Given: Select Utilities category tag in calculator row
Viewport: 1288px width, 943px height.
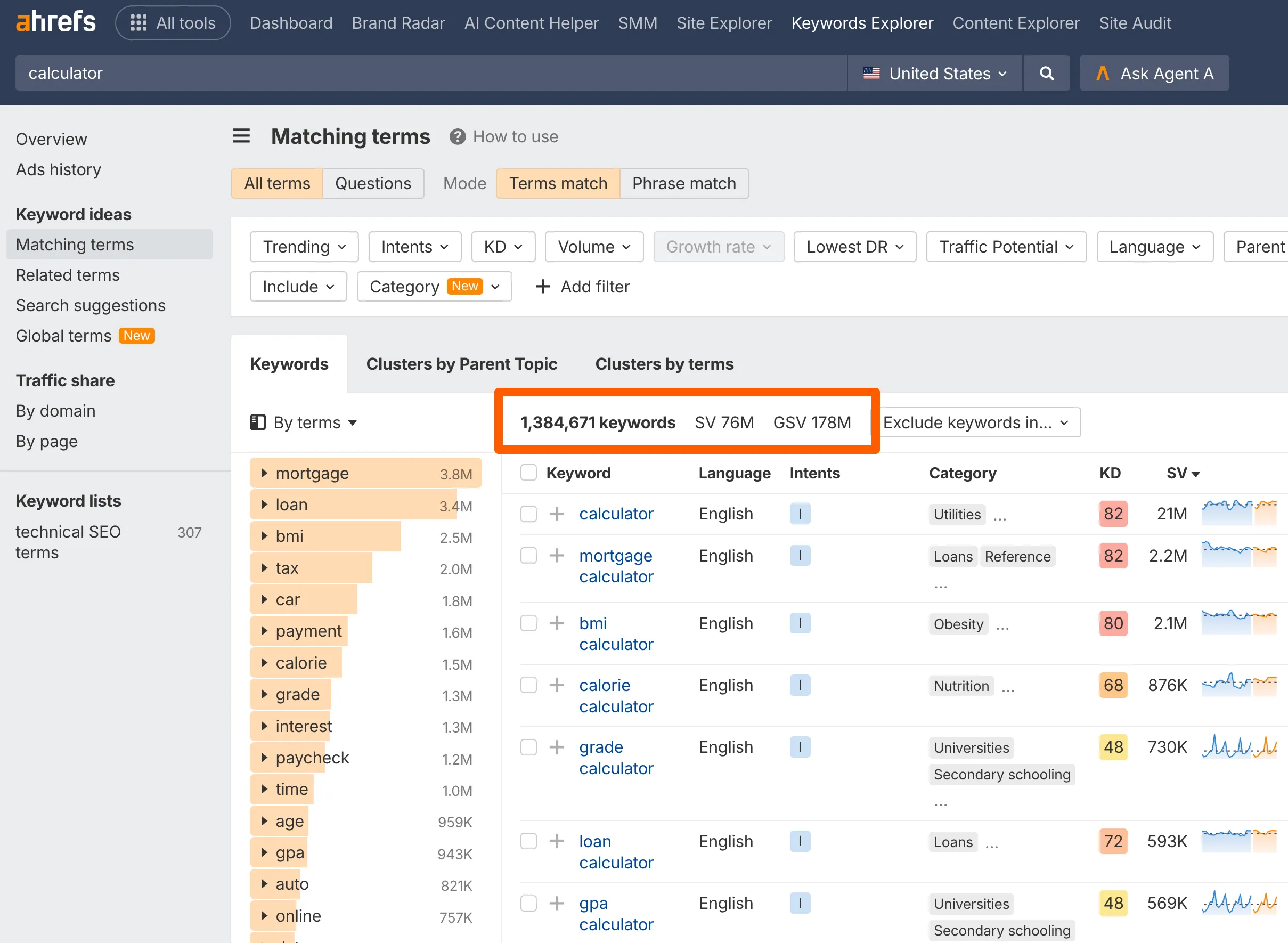Looking at the screenshot, I should pos(957,514).
